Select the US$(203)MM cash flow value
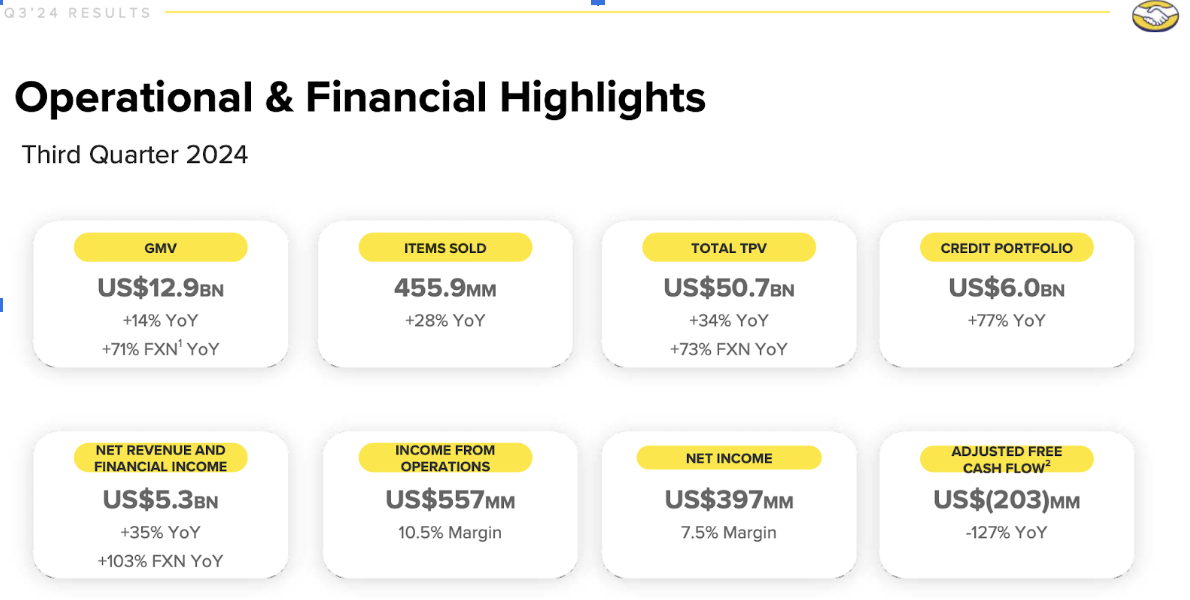This screenshot has width=1190, height=600. 1006,499
